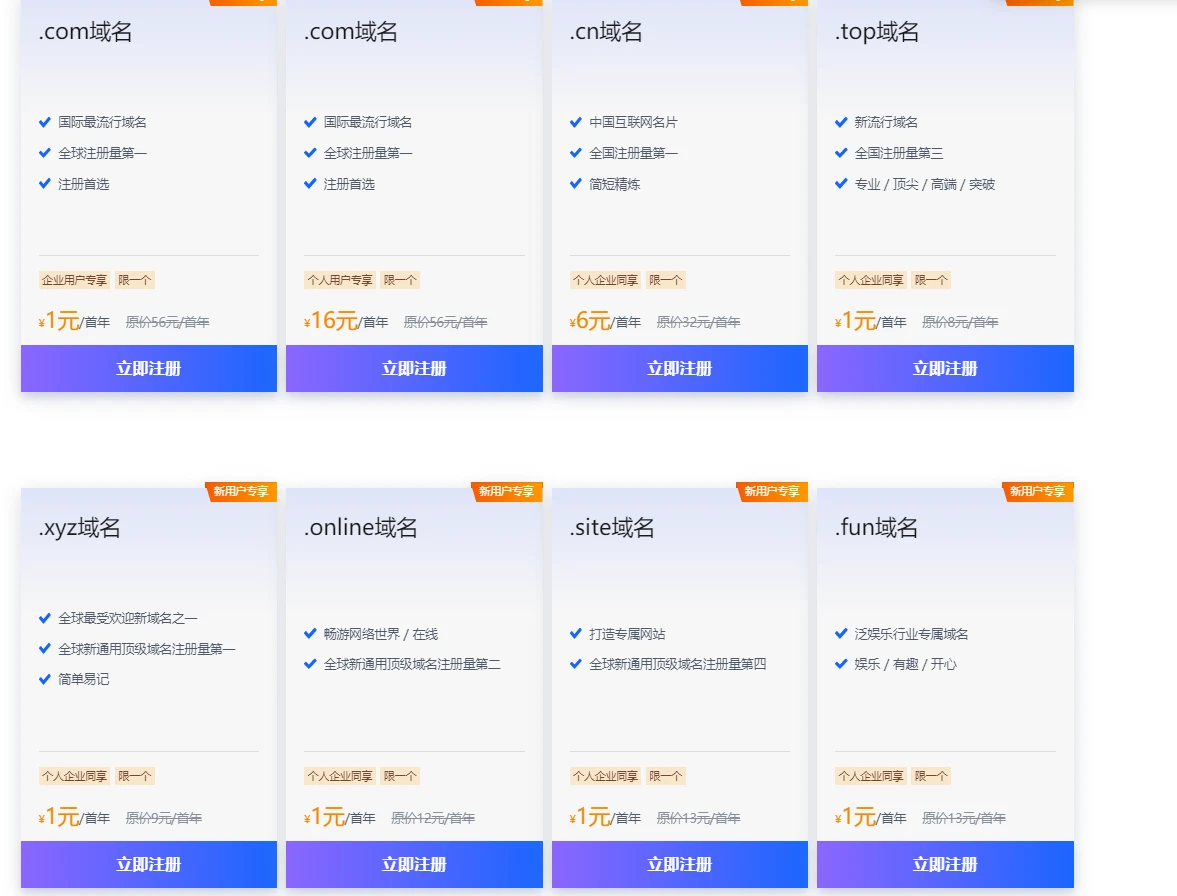This screenshot has width=1177, height=896.
Task: Click the checkmark next to 泛娱乐行业专属域名
Action: click(x=841, y=633)
